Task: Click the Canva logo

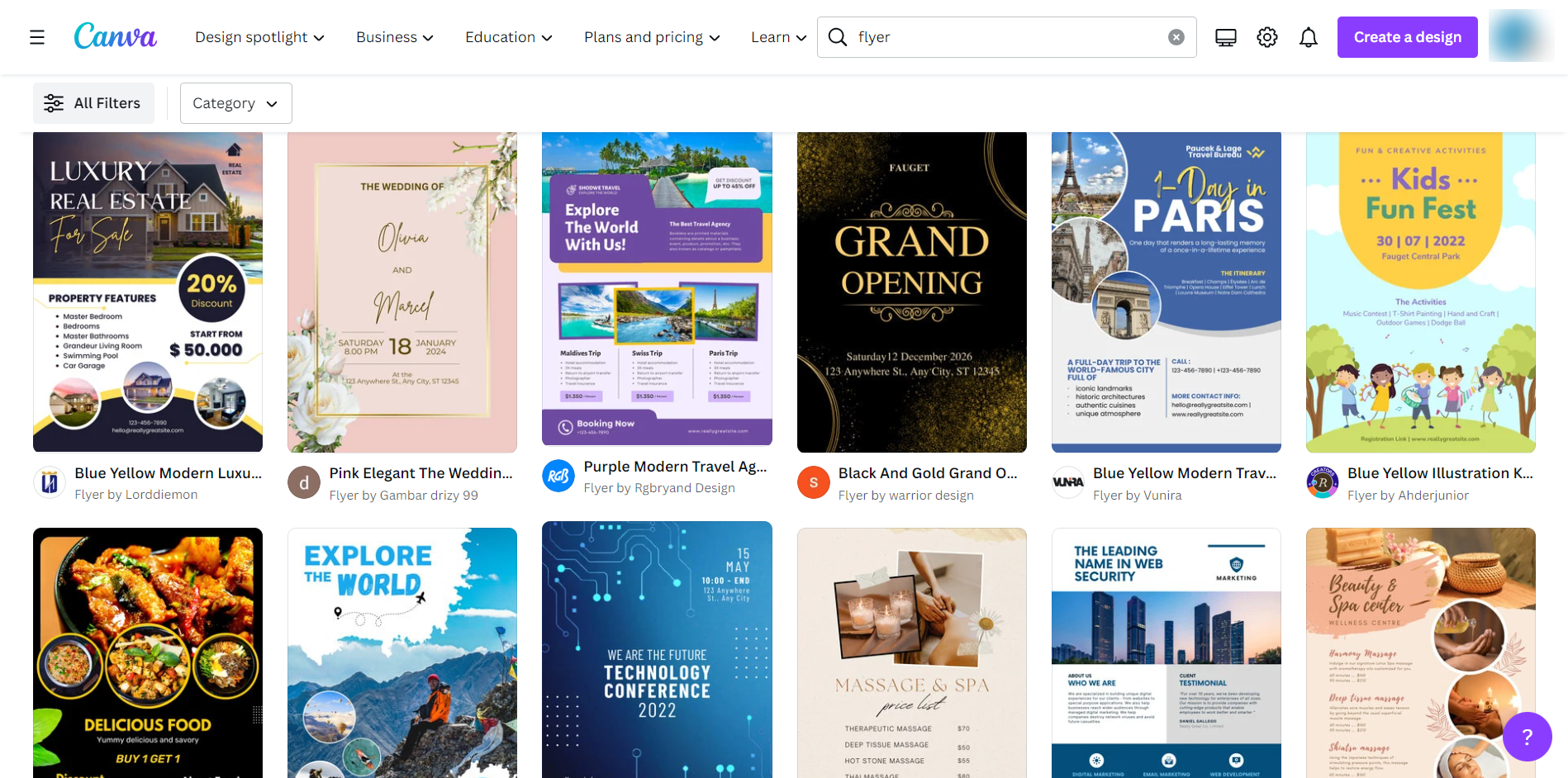Action: pos(115,36)
